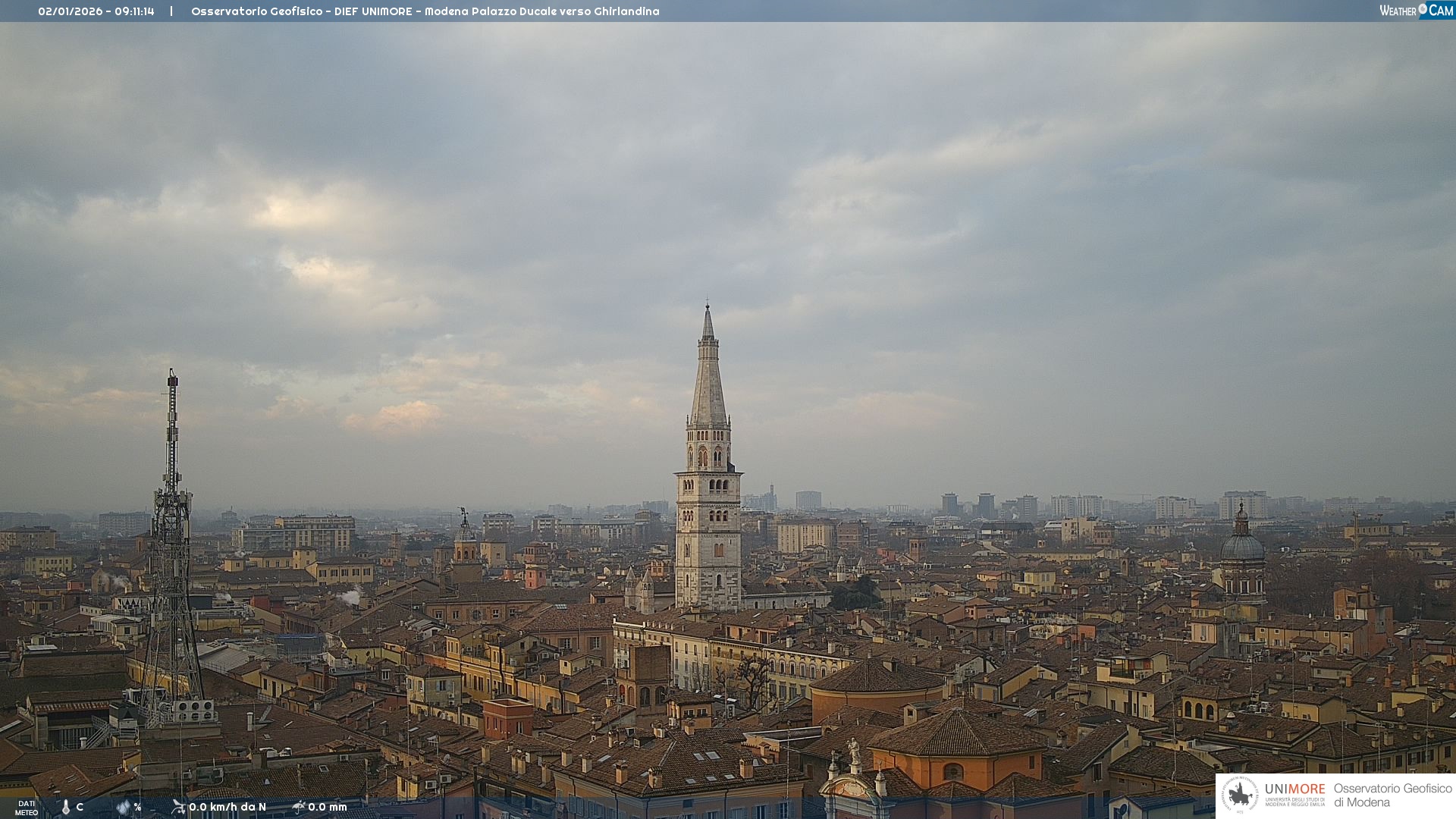Open the DATI METEO label
This screenshot has width=1456, height=819.
point(27,808)
